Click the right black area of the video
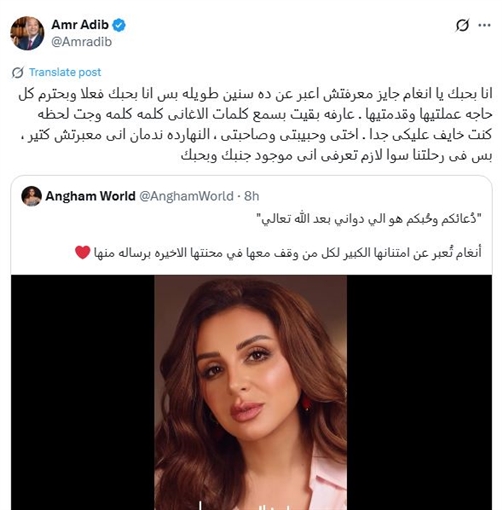The image size is (502, 510). click(x=419, y=392)
